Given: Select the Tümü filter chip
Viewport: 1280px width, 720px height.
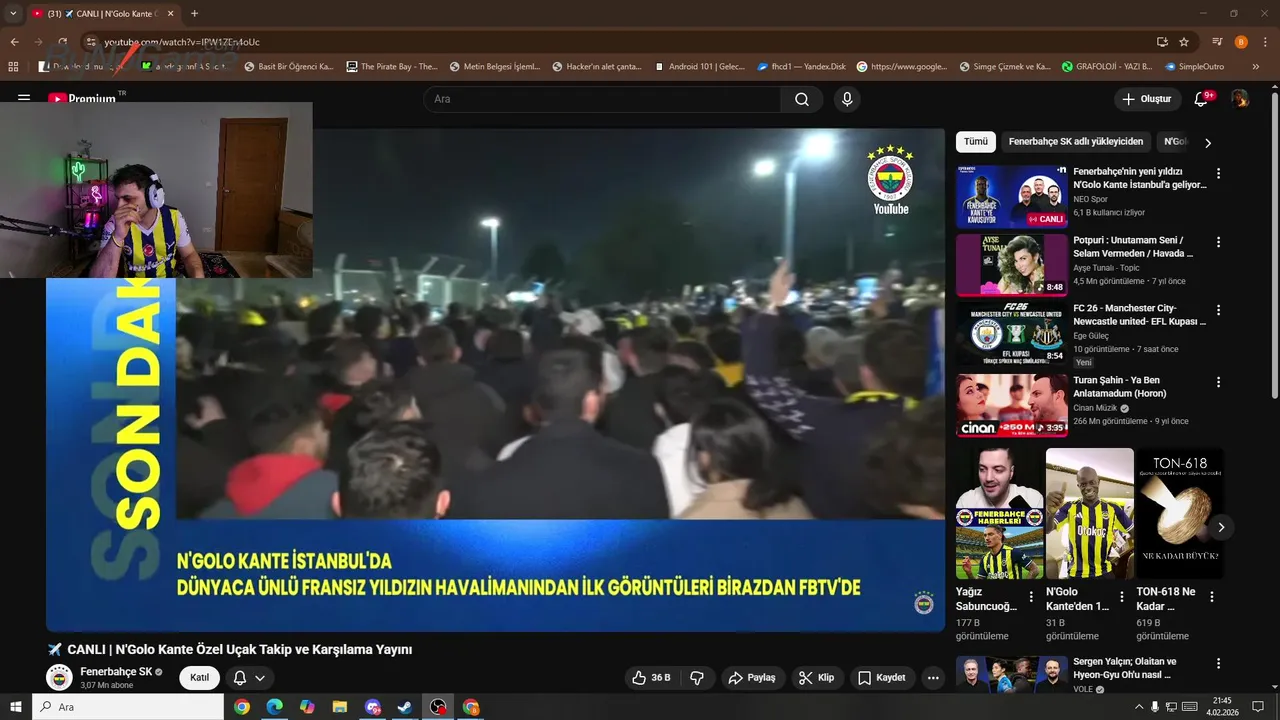Looking at the screenshot, I should (975, 142).
